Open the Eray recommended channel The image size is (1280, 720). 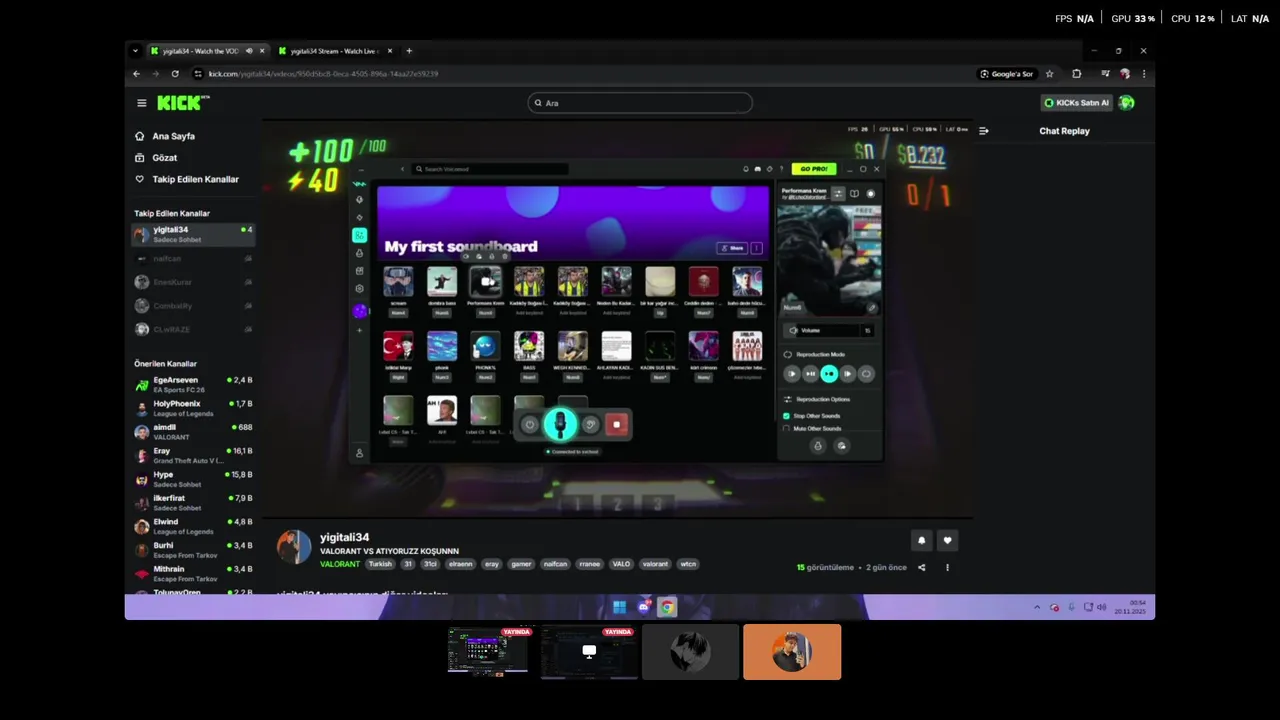coord(193,455)
